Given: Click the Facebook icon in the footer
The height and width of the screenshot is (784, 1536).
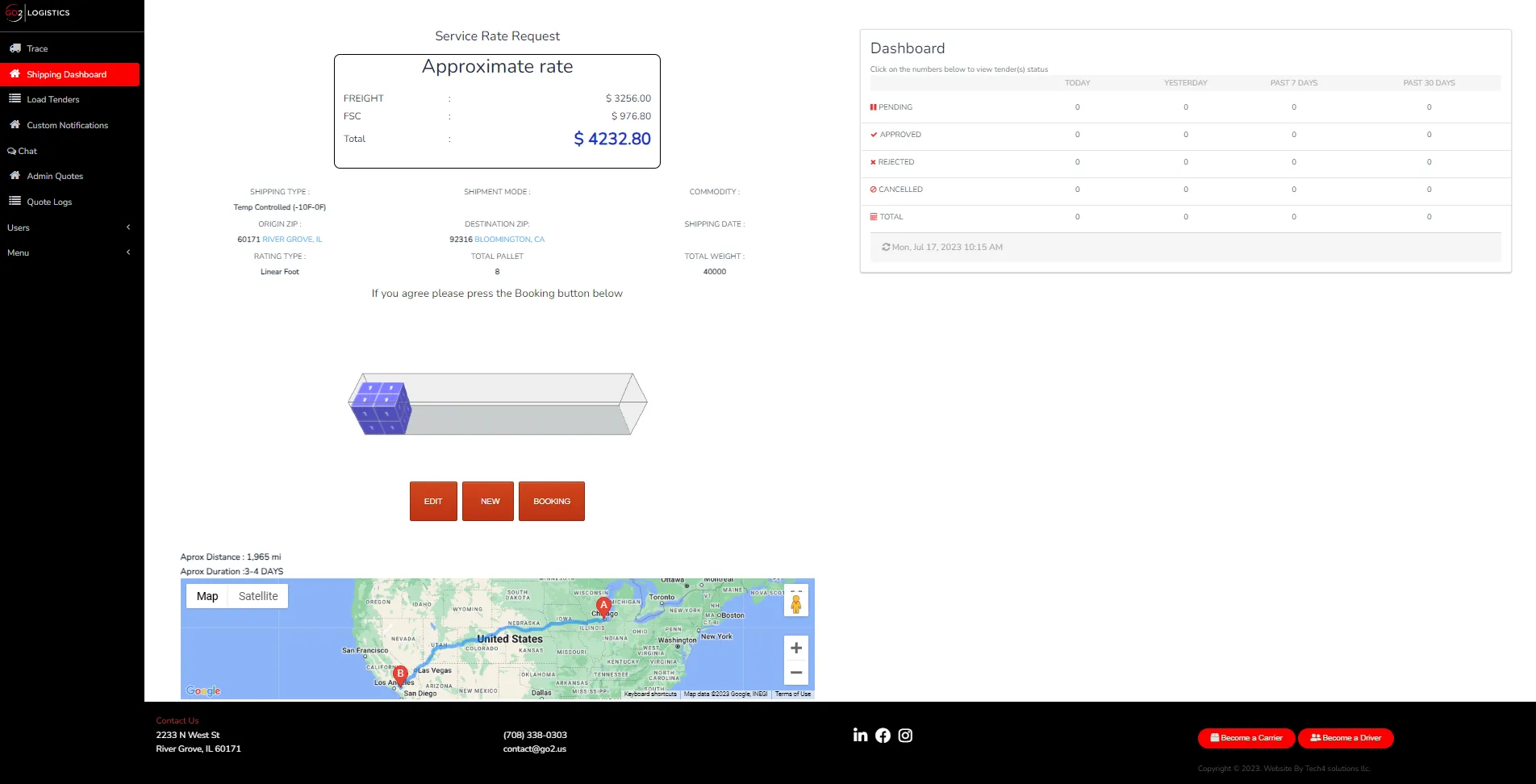Looking at the screenshot, I should [x=883, y=735].
